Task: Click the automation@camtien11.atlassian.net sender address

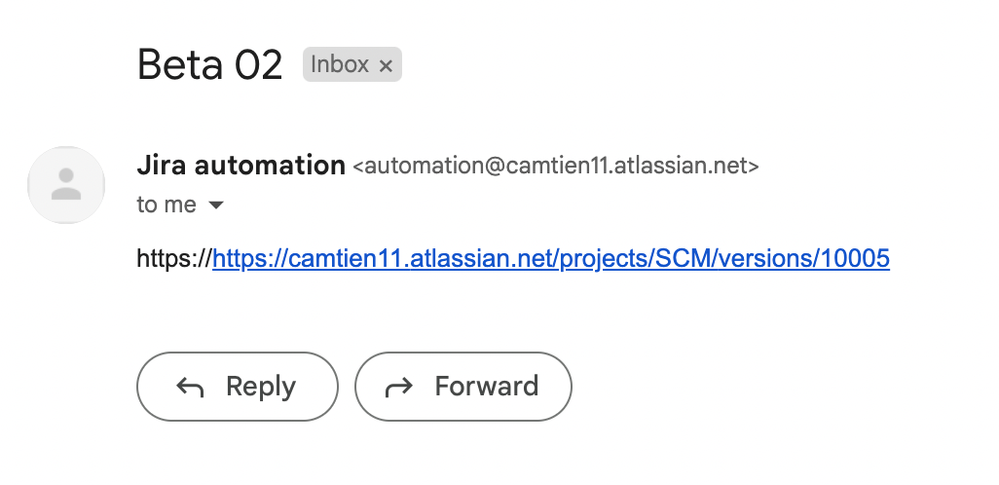Action: click(x=556, y=166)
